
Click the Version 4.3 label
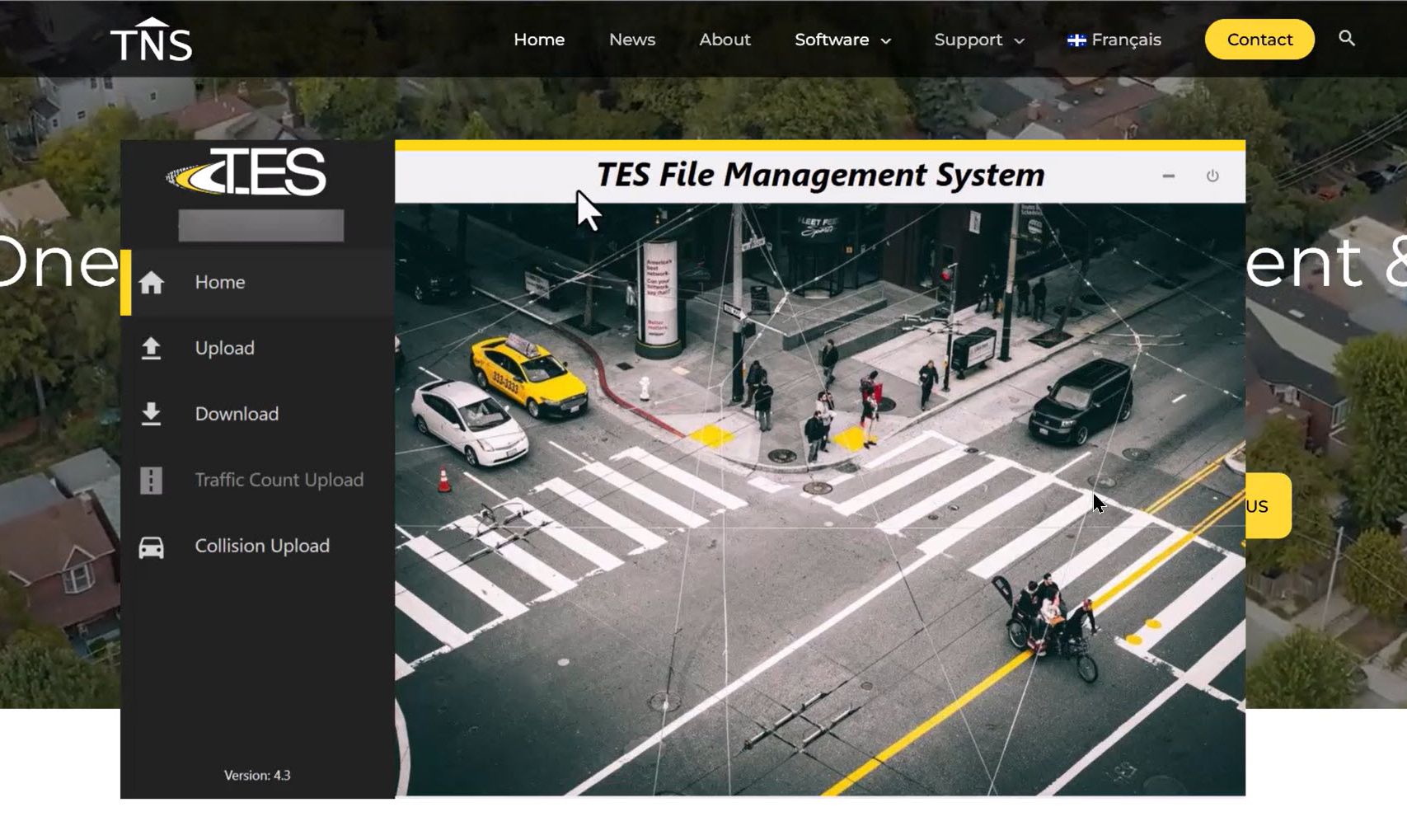coord(257,775)
